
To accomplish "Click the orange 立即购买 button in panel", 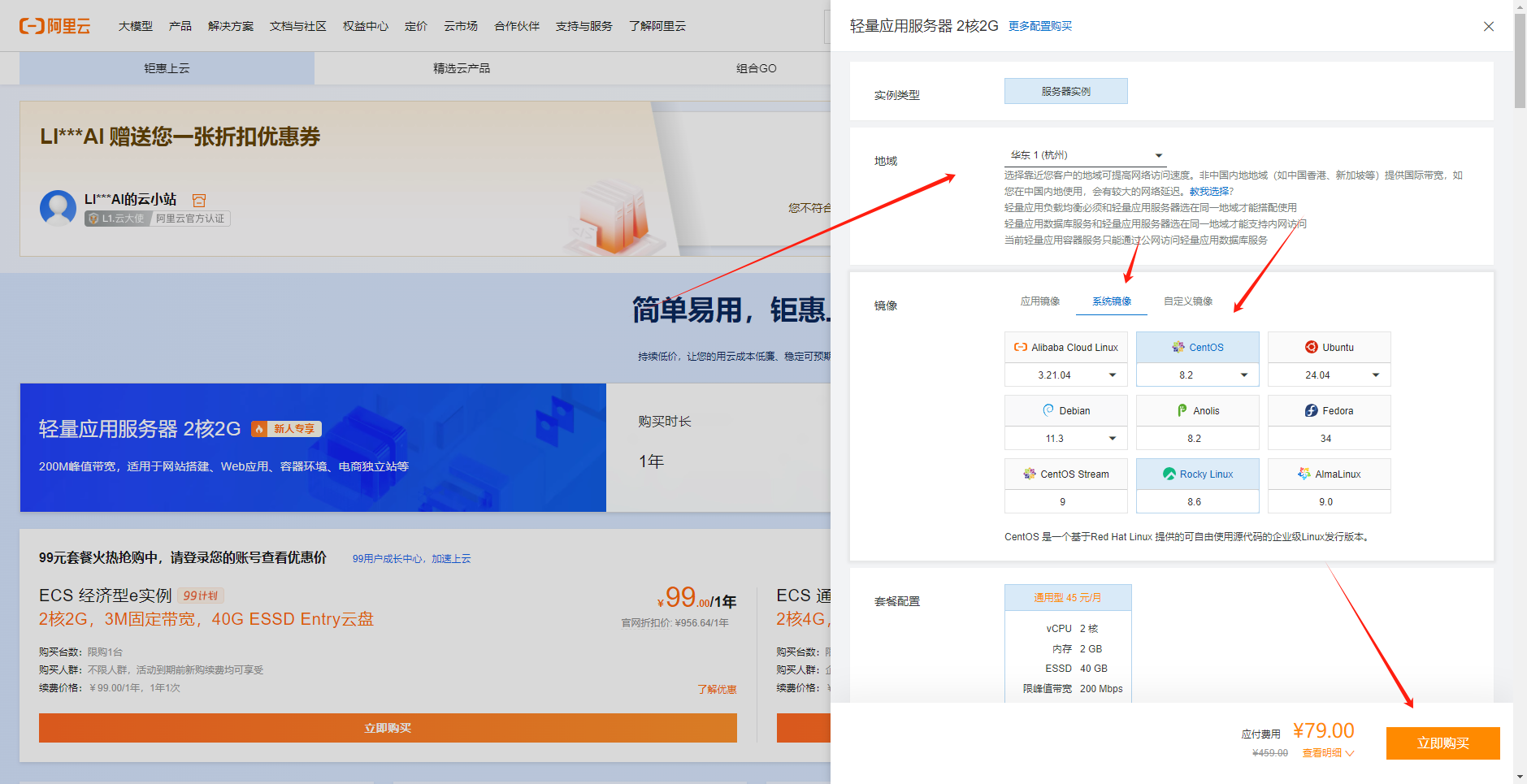I will (1442, 743).
